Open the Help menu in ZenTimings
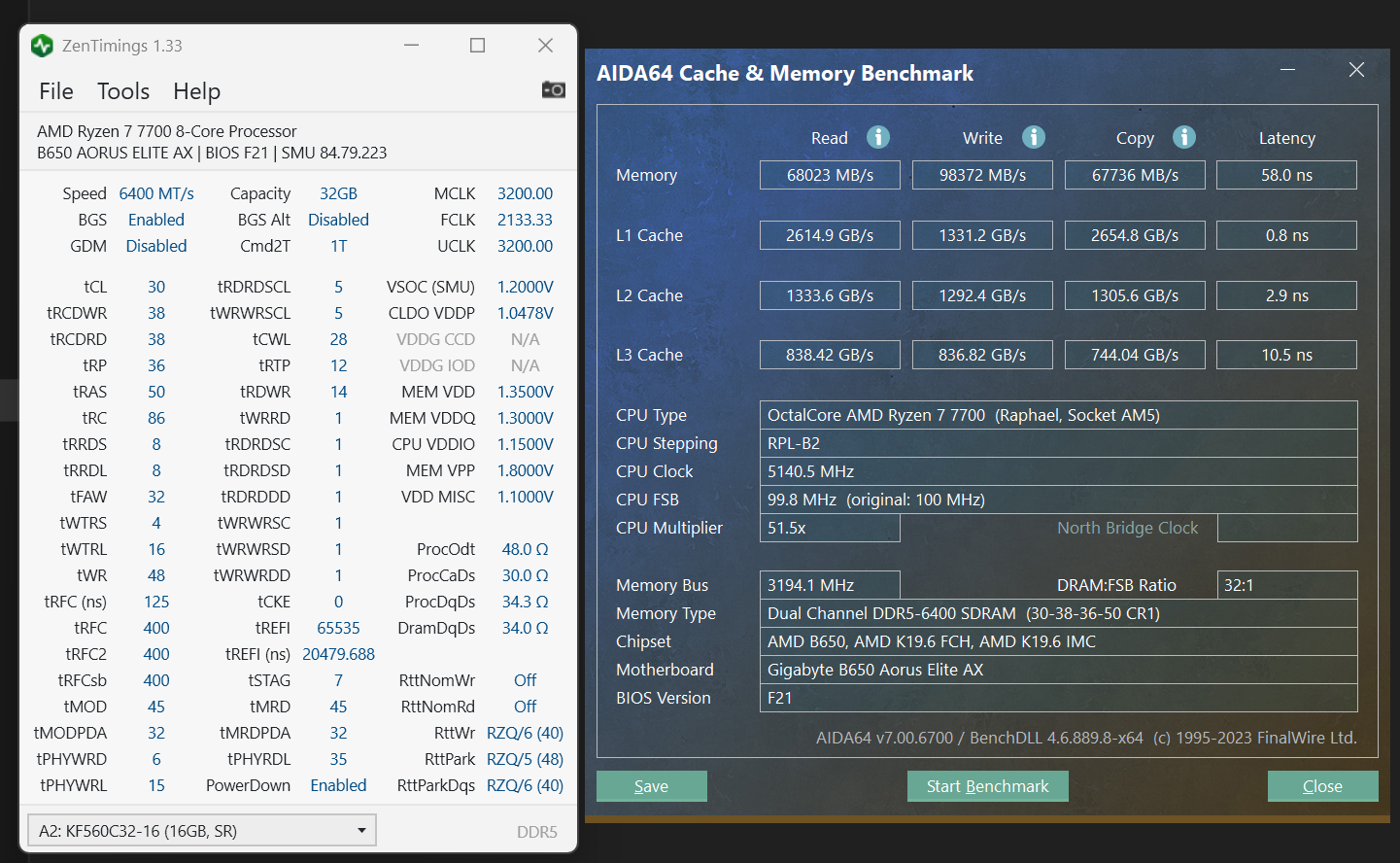Screen dimensions: 1400x863 tap(196, 91)
